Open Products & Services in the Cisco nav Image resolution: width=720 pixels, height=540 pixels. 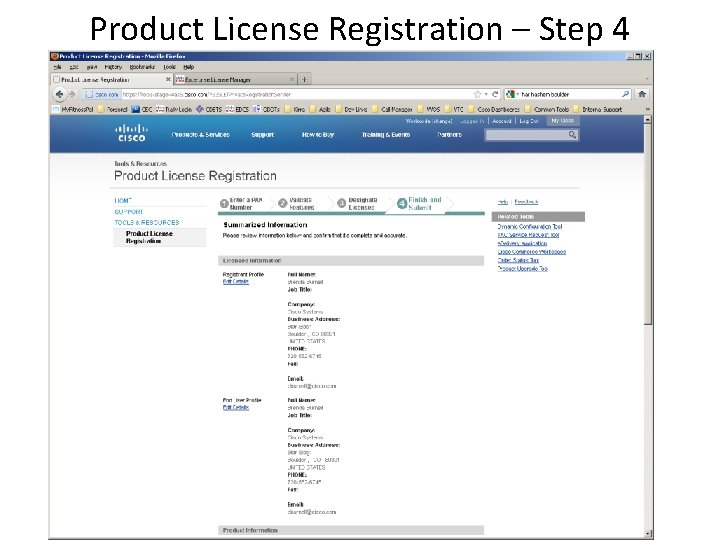coord(201,135)
